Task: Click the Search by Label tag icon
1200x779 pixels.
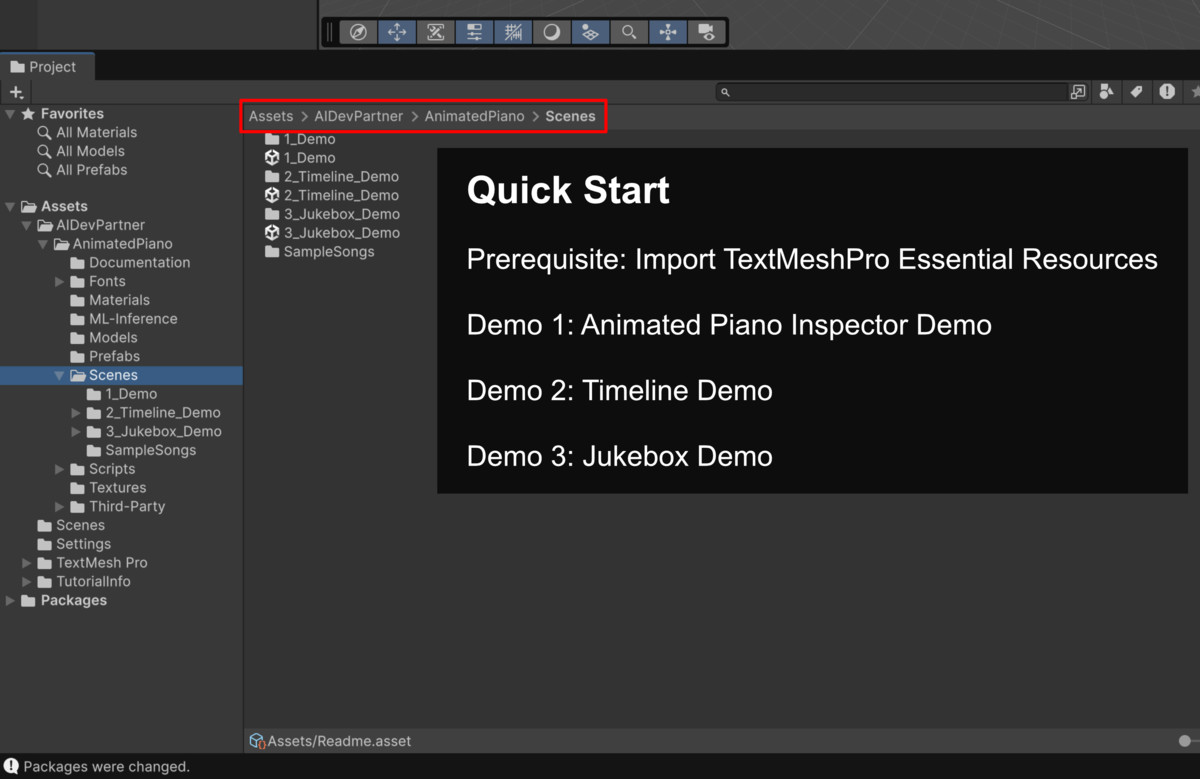Action: click(x=1136, y=92)
